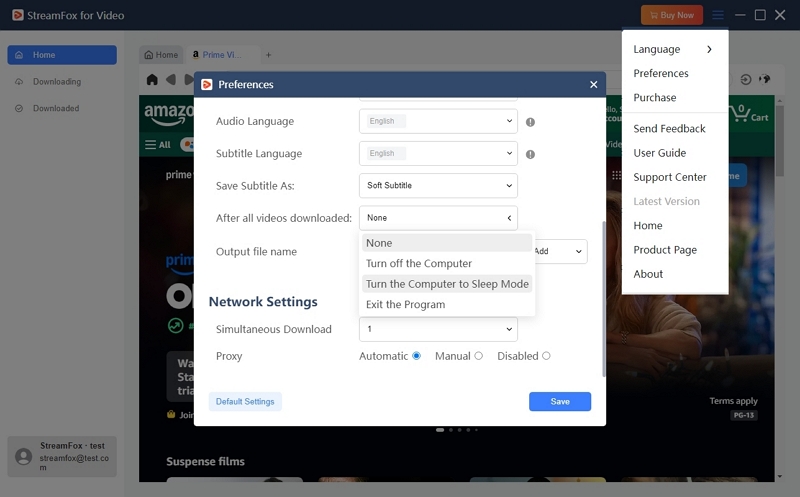Open Support Center from menu
Viewport: 800px width, 497px height.
[x=674, y=177]
